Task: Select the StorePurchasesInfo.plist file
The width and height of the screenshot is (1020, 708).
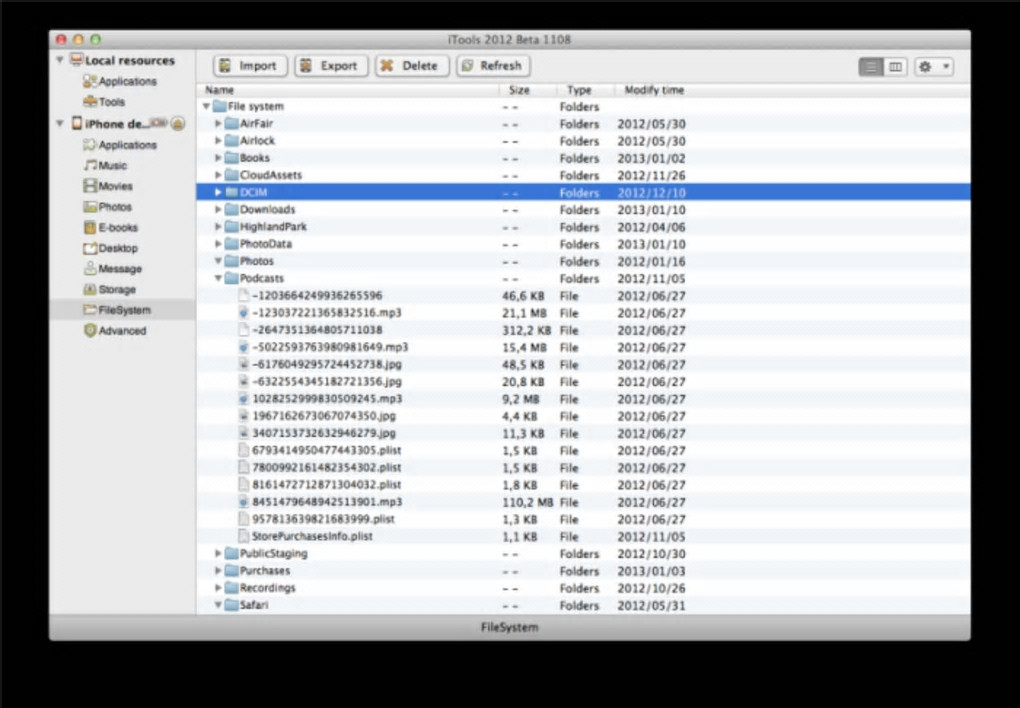Action: click(582, 537)
